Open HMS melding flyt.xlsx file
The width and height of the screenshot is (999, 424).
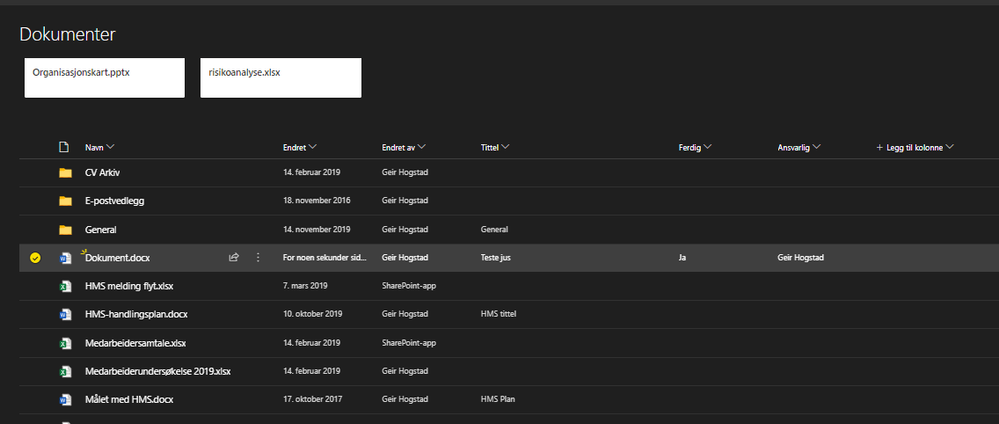click(x=129, y=286)
